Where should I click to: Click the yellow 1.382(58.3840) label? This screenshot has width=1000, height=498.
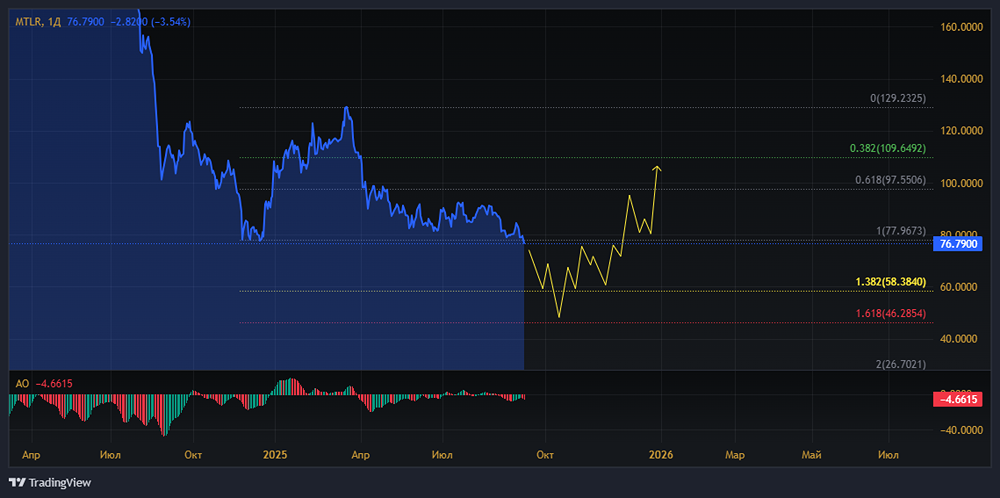891,281
